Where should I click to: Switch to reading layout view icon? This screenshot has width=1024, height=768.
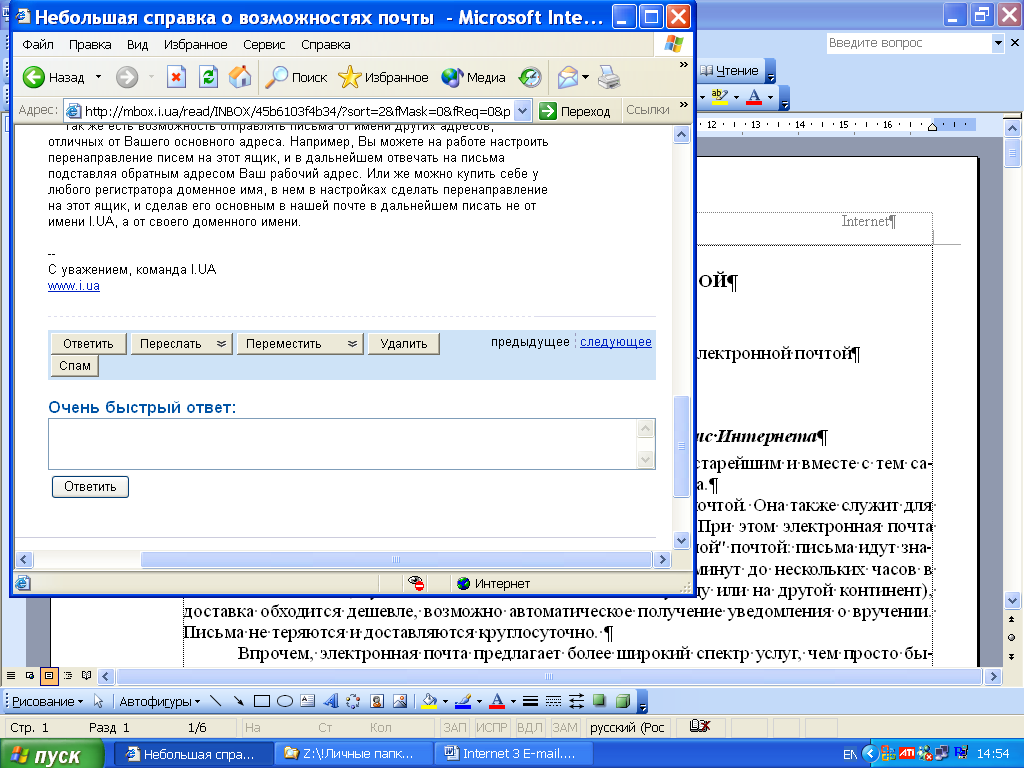pyautogui.click(x=86, y=675)
